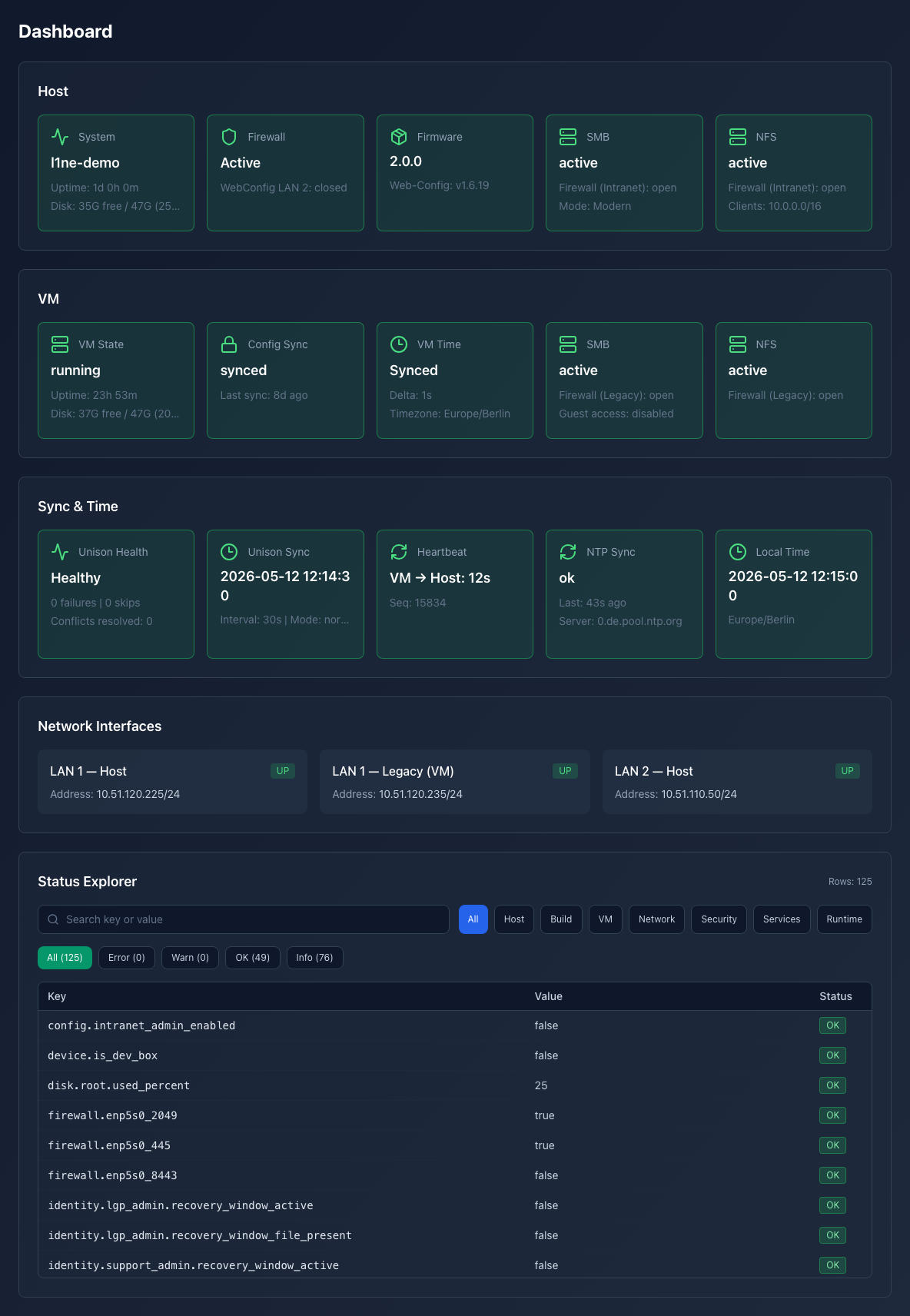Select row config.intranet_admin_enabled
Screen dimensions: 910x1316
click(x=455, y=1025)
